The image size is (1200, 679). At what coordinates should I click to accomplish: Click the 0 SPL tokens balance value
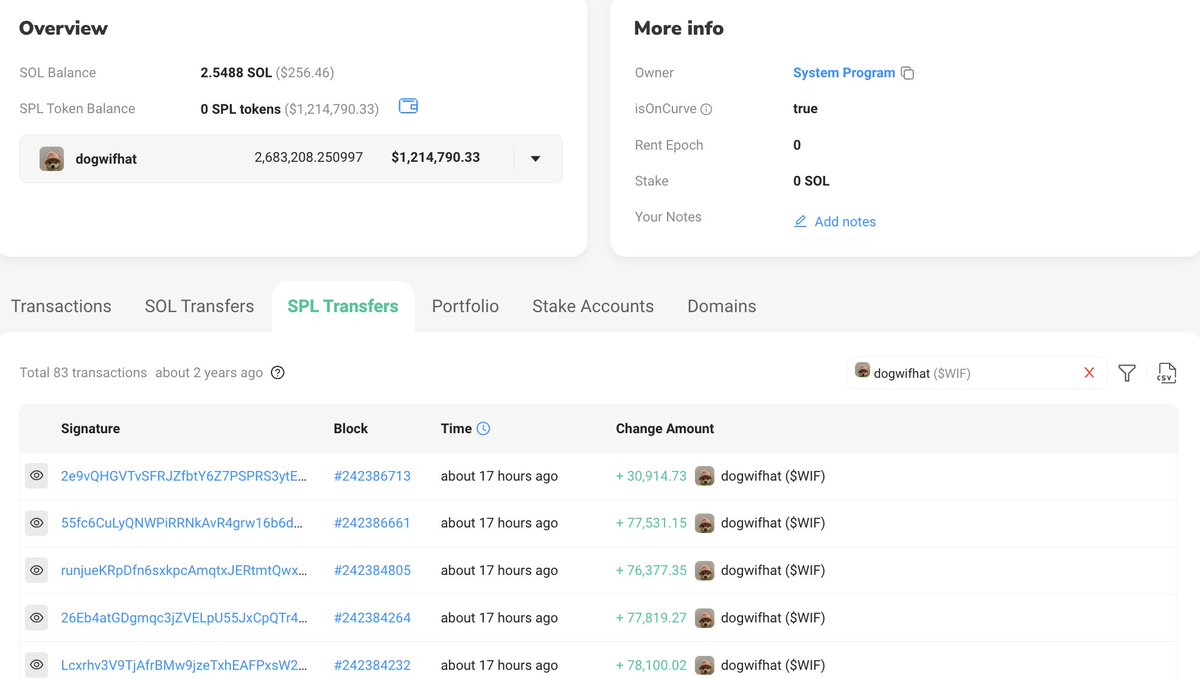pyautogui.click(x=240, y=109)
